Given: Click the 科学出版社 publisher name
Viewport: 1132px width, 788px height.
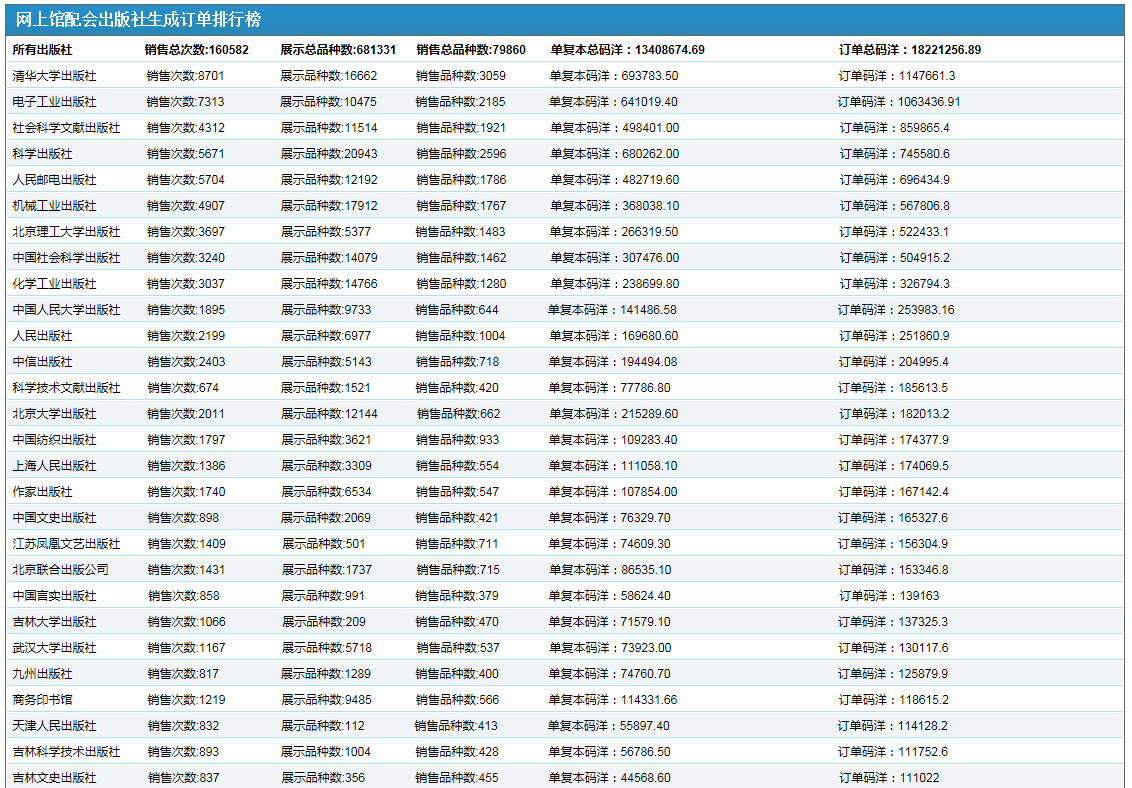Looking at the screenshot, I should tap(42, 154).
